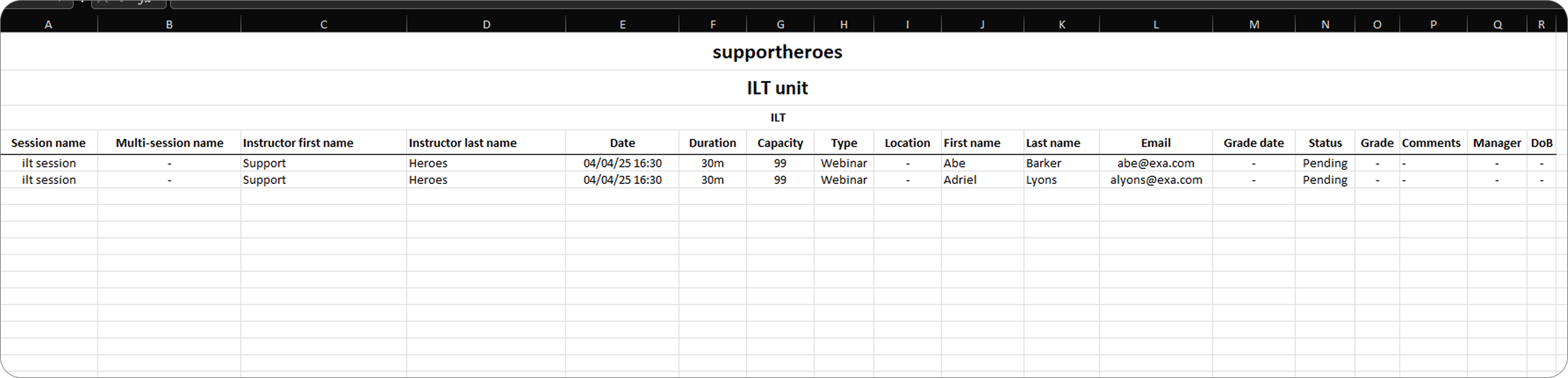Click the 'First name' header cell
The height and width of the screenshot is (378, 1568).
(x=982, y=143)
